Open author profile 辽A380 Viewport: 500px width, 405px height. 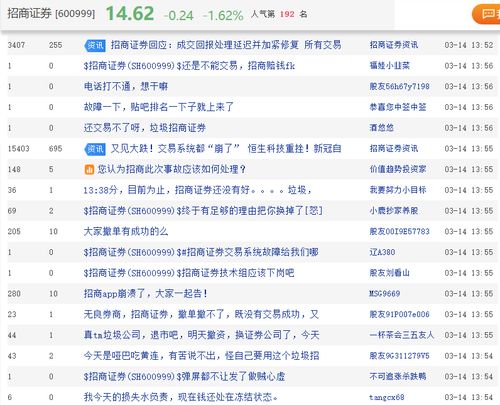point(382,252)
